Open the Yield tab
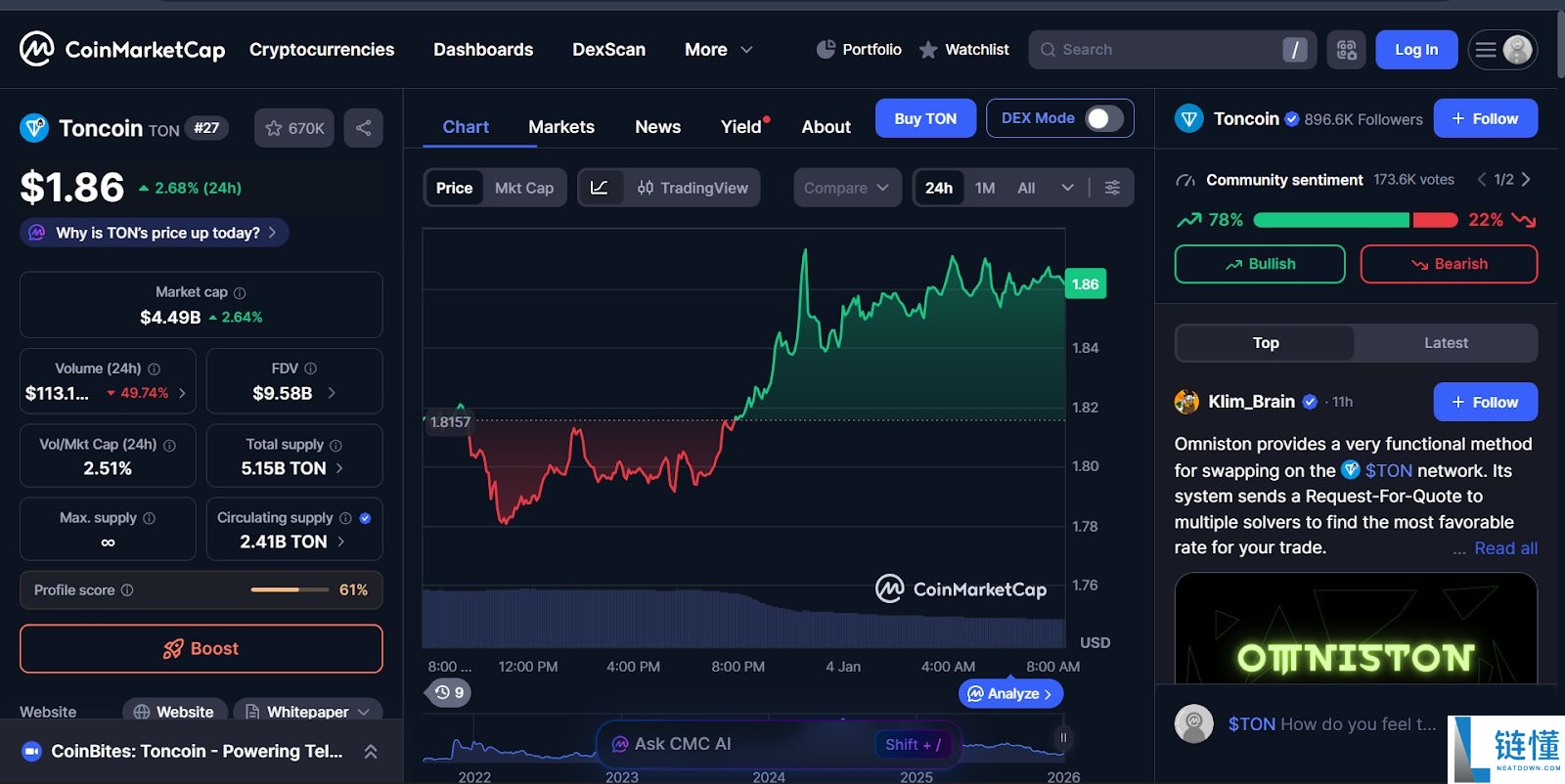The width and height of the screenshot is (1565, 784). point(741,127)
